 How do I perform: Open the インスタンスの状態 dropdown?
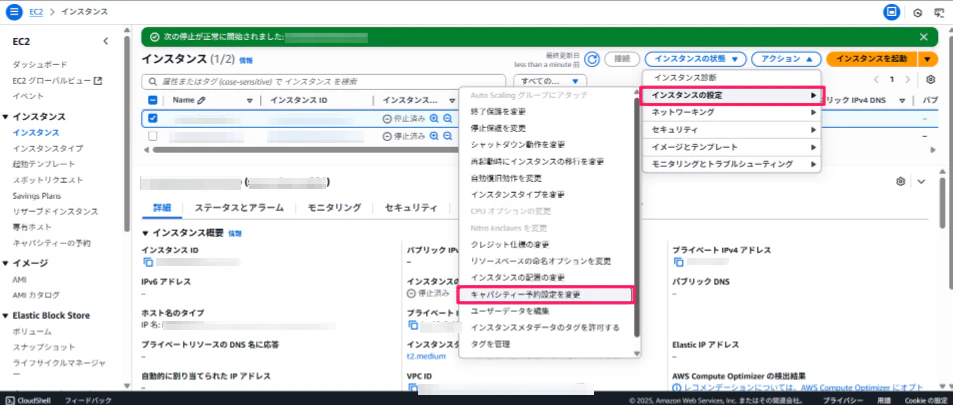tap(695, 59)
